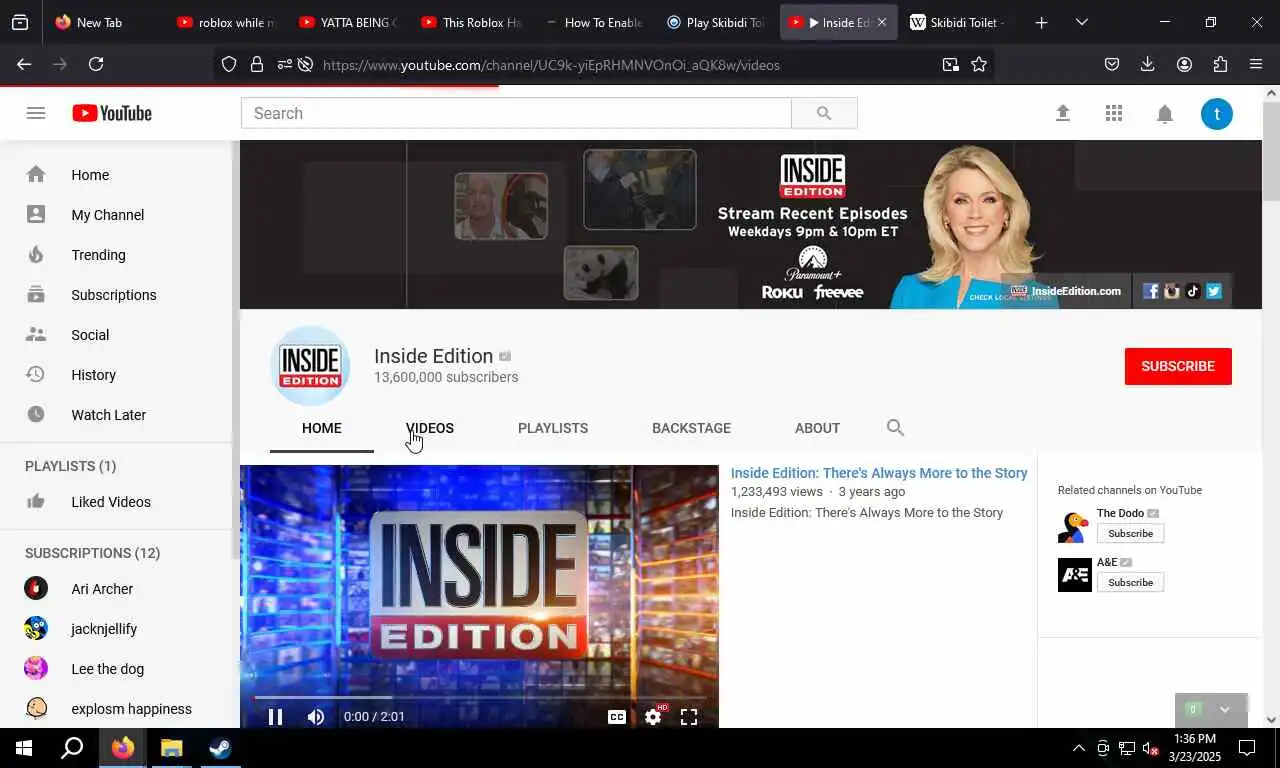Open Facebook link on channel banner

pos(1151,291)
